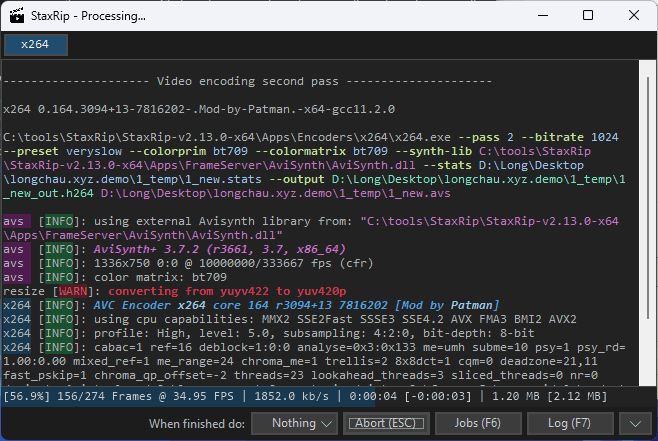The width and height of the screenshot is (658, 441).
Task: Expand the chevron menu beside Log
Action: click(635, 423)
